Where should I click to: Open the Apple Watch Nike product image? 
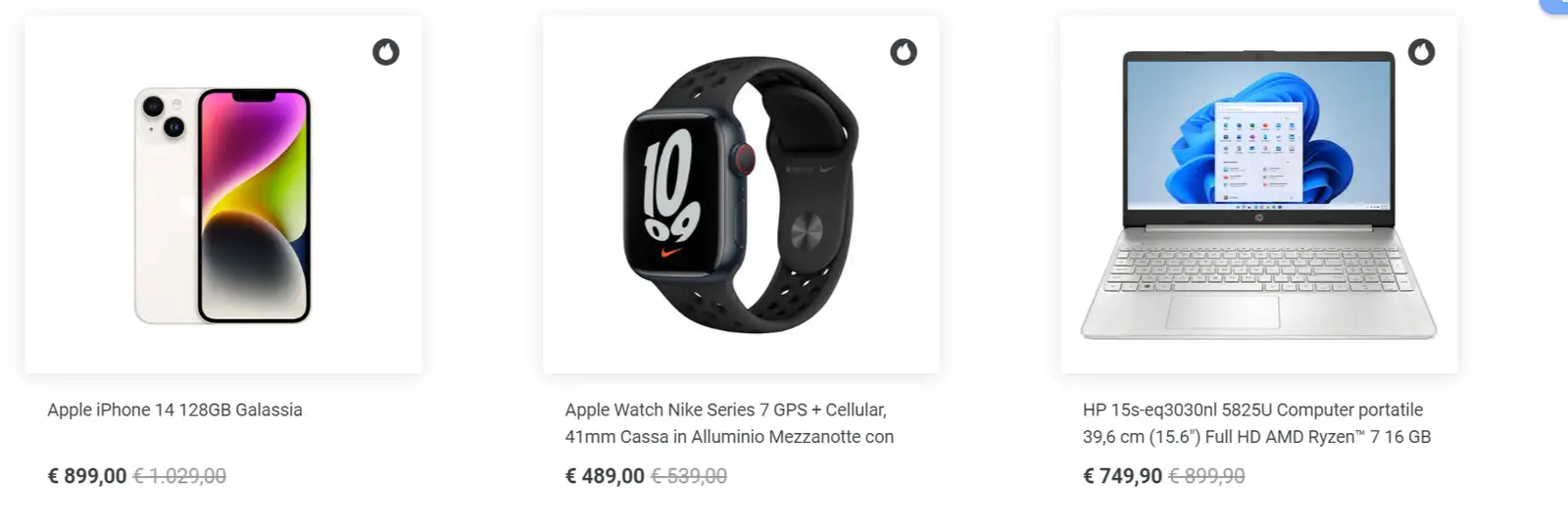741,195
